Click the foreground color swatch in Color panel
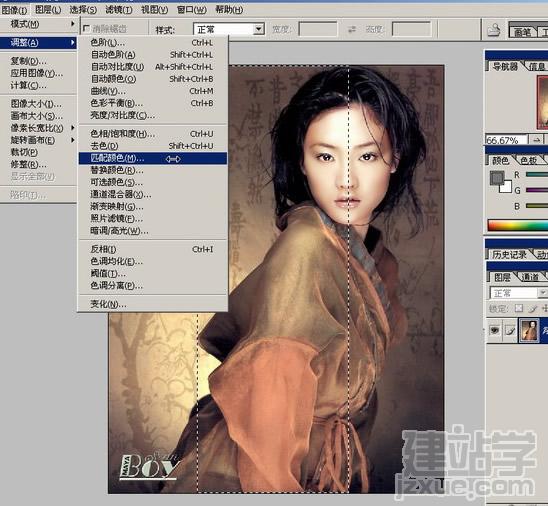The image size is (548, 506). click(496, 178)
